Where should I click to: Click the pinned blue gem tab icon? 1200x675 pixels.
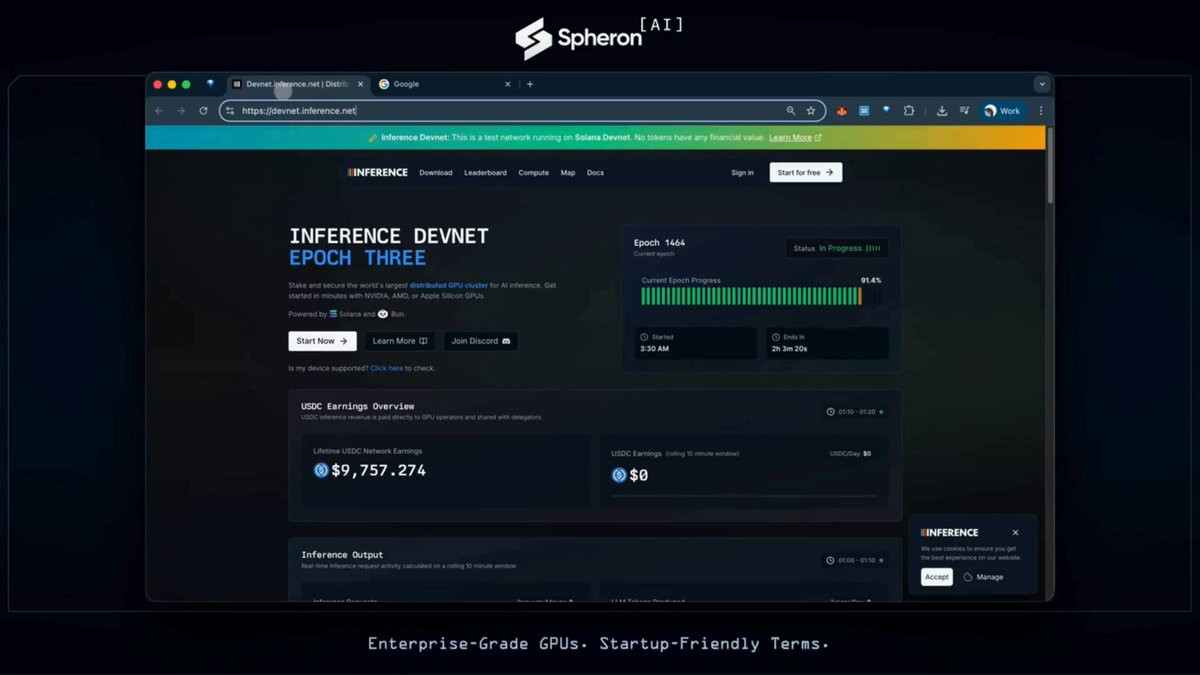(210, 84)
